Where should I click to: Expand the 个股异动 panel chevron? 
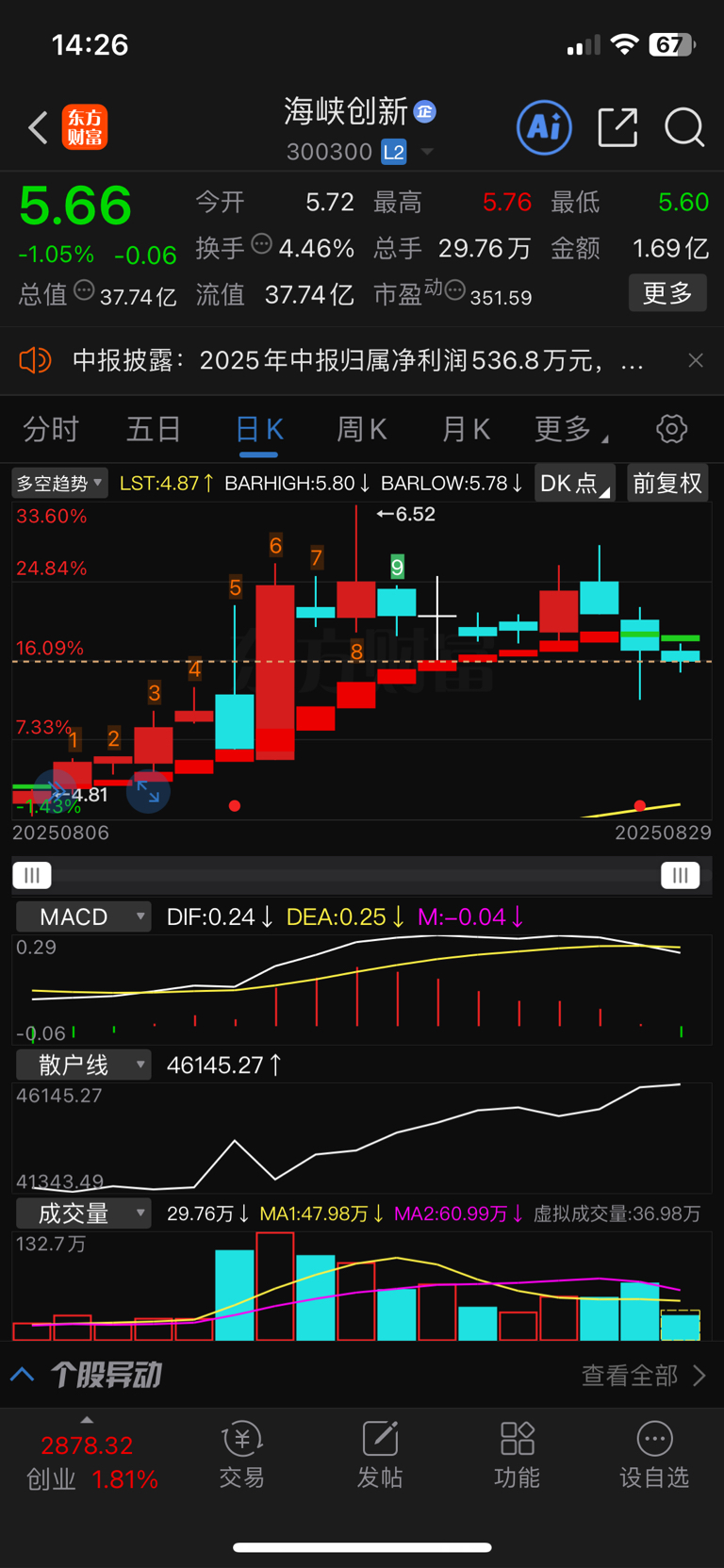[x=23, y=1375]
